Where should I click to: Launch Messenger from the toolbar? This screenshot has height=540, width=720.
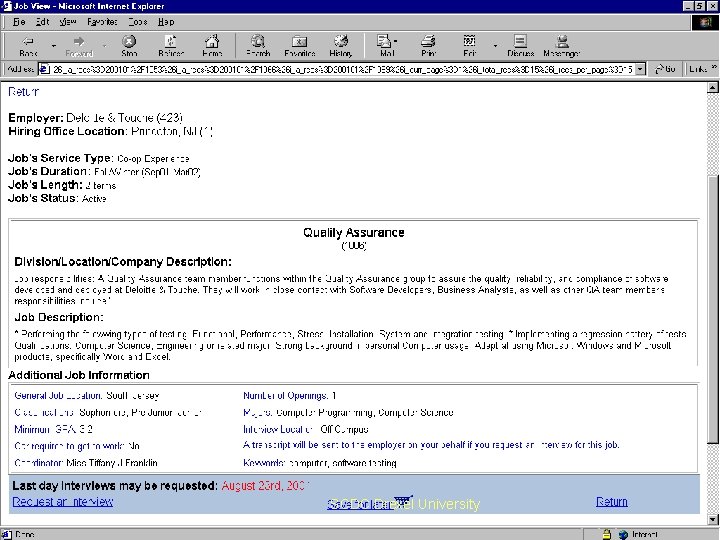[x=562, y=46]
